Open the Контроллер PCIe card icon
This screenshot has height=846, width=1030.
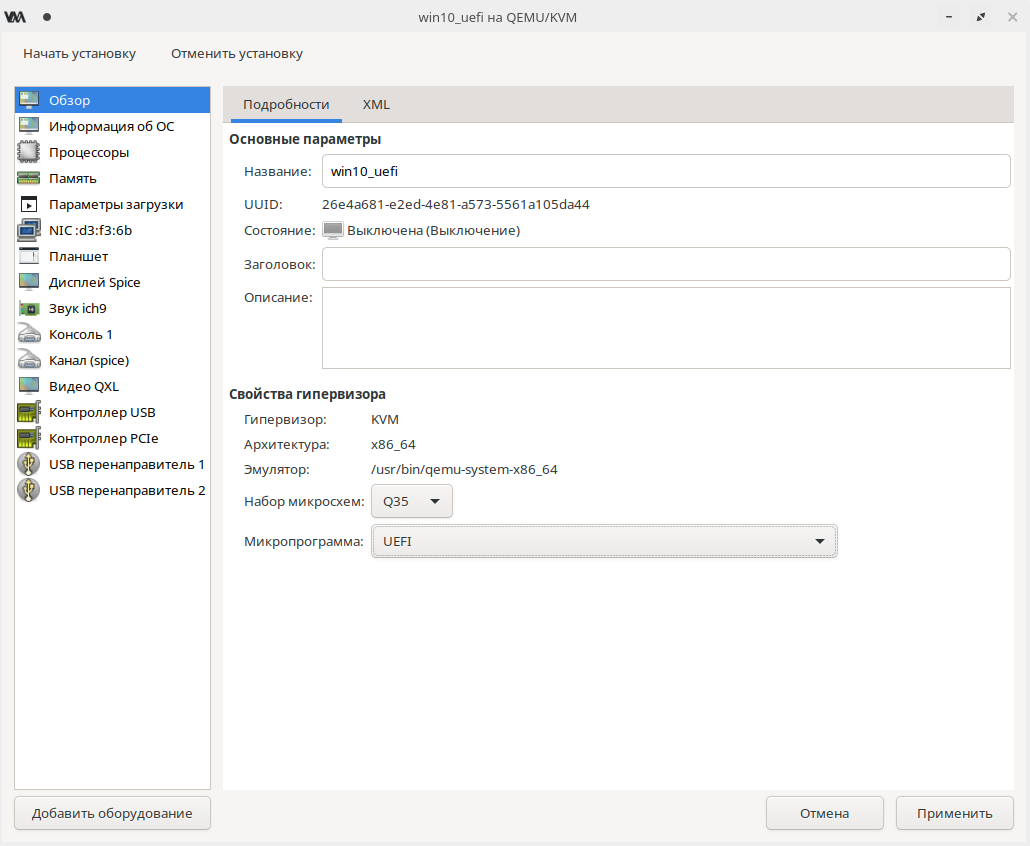[x=29, y=438]
